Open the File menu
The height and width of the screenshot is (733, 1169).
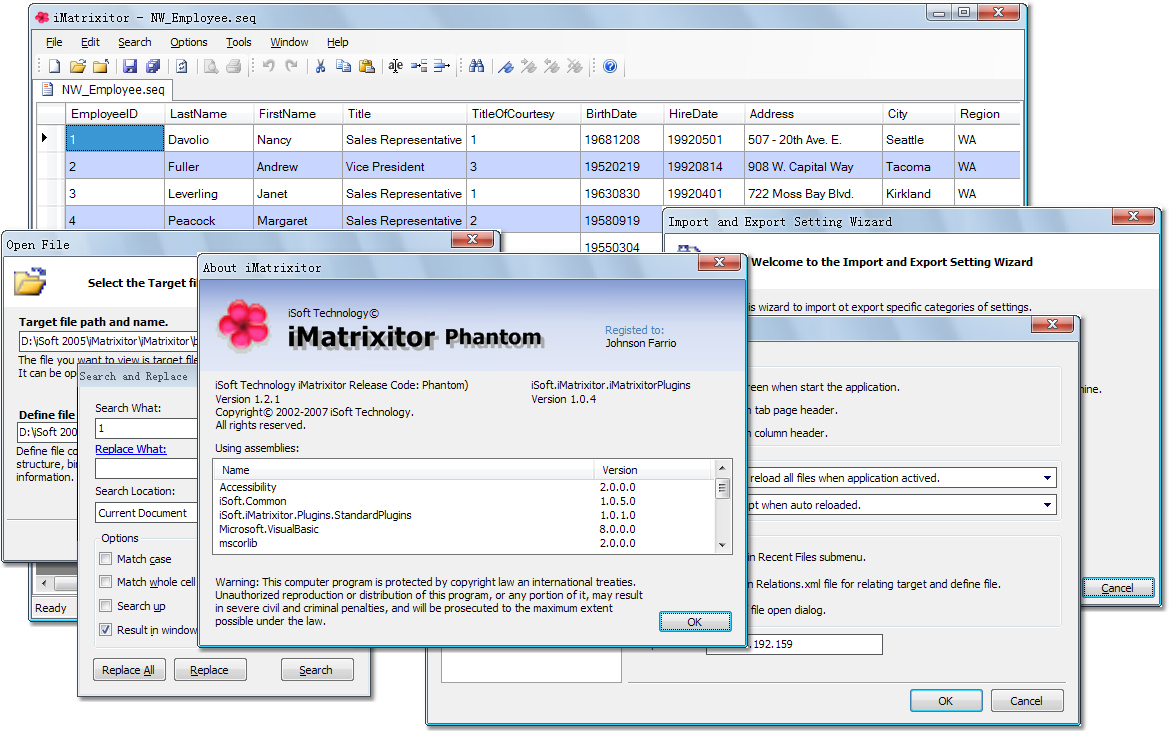pos(54,43)
